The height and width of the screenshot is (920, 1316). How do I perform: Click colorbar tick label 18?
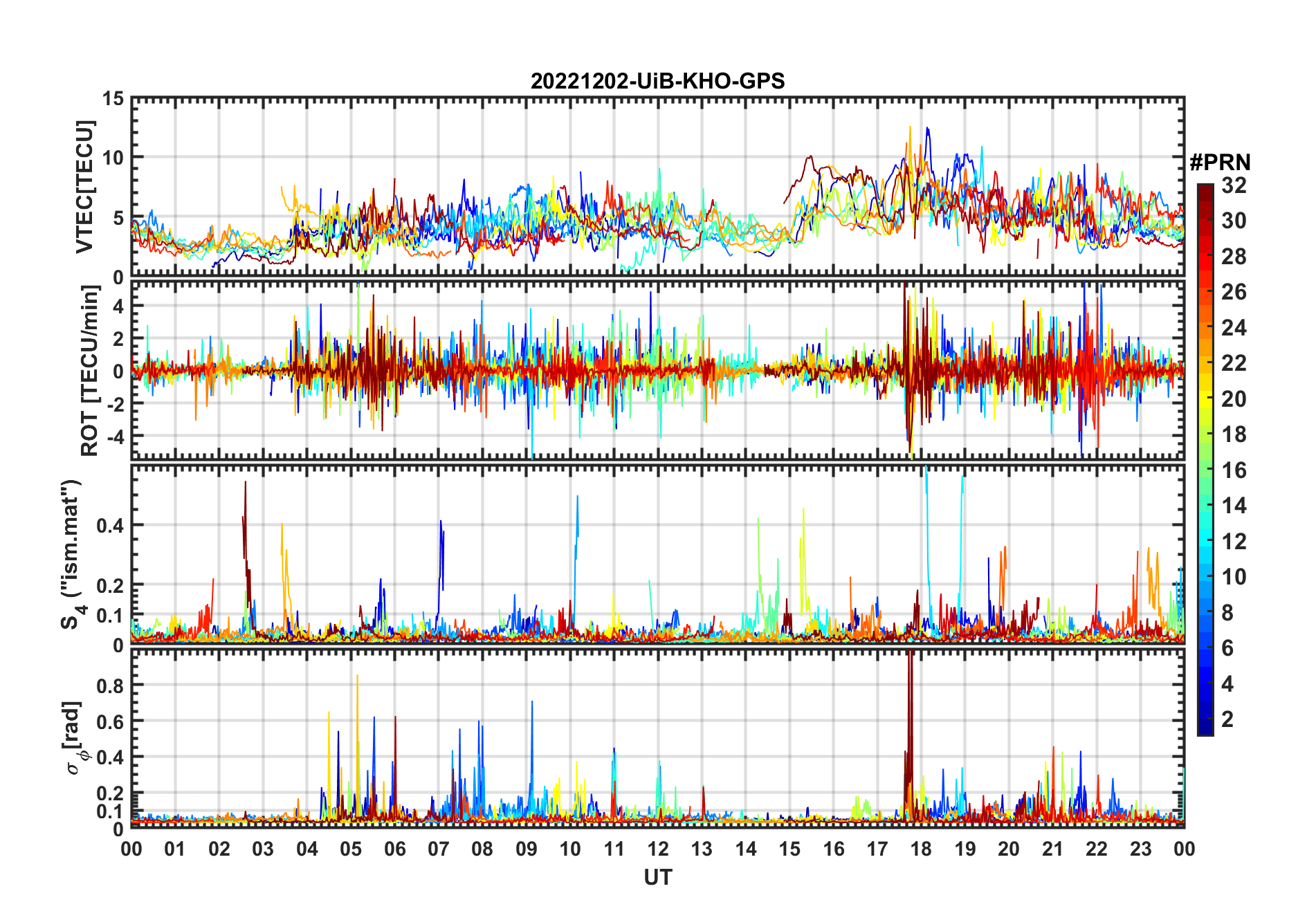[x=1234, y=434]
